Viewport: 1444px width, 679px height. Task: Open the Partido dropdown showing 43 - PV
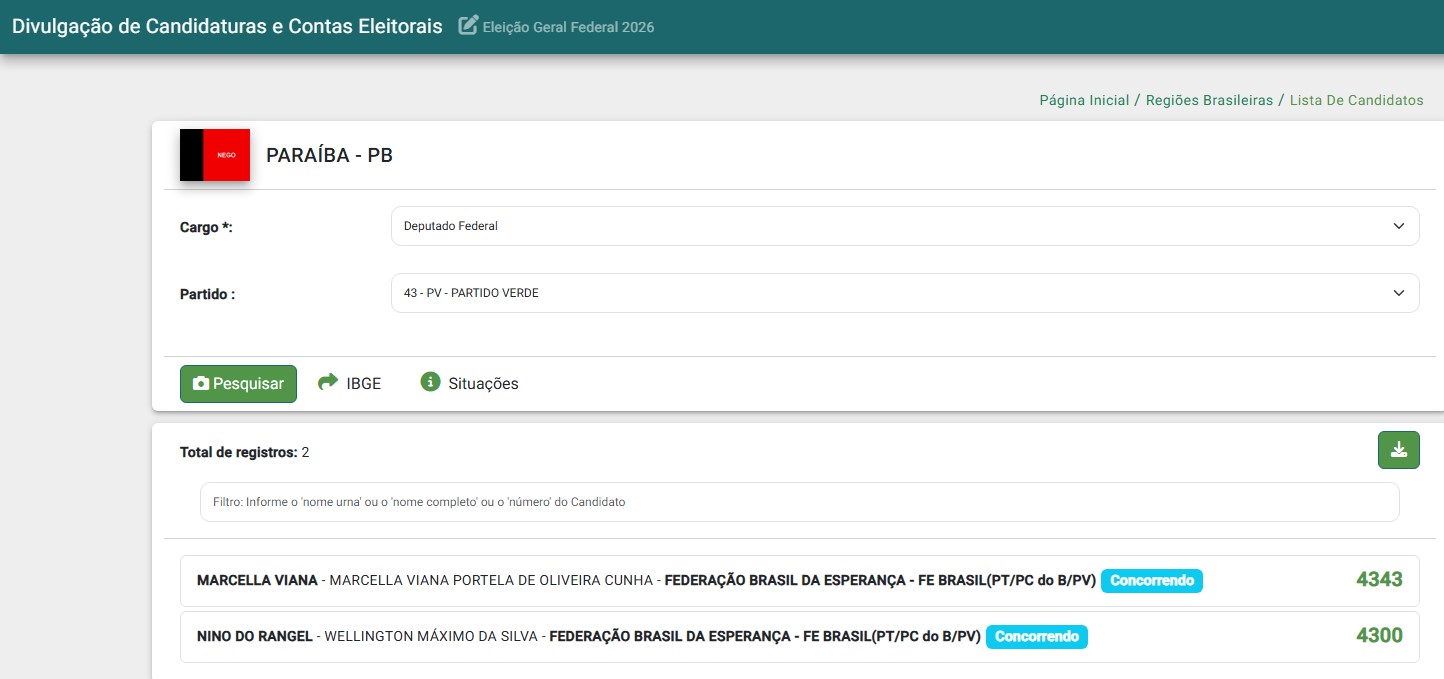point(905,293)
